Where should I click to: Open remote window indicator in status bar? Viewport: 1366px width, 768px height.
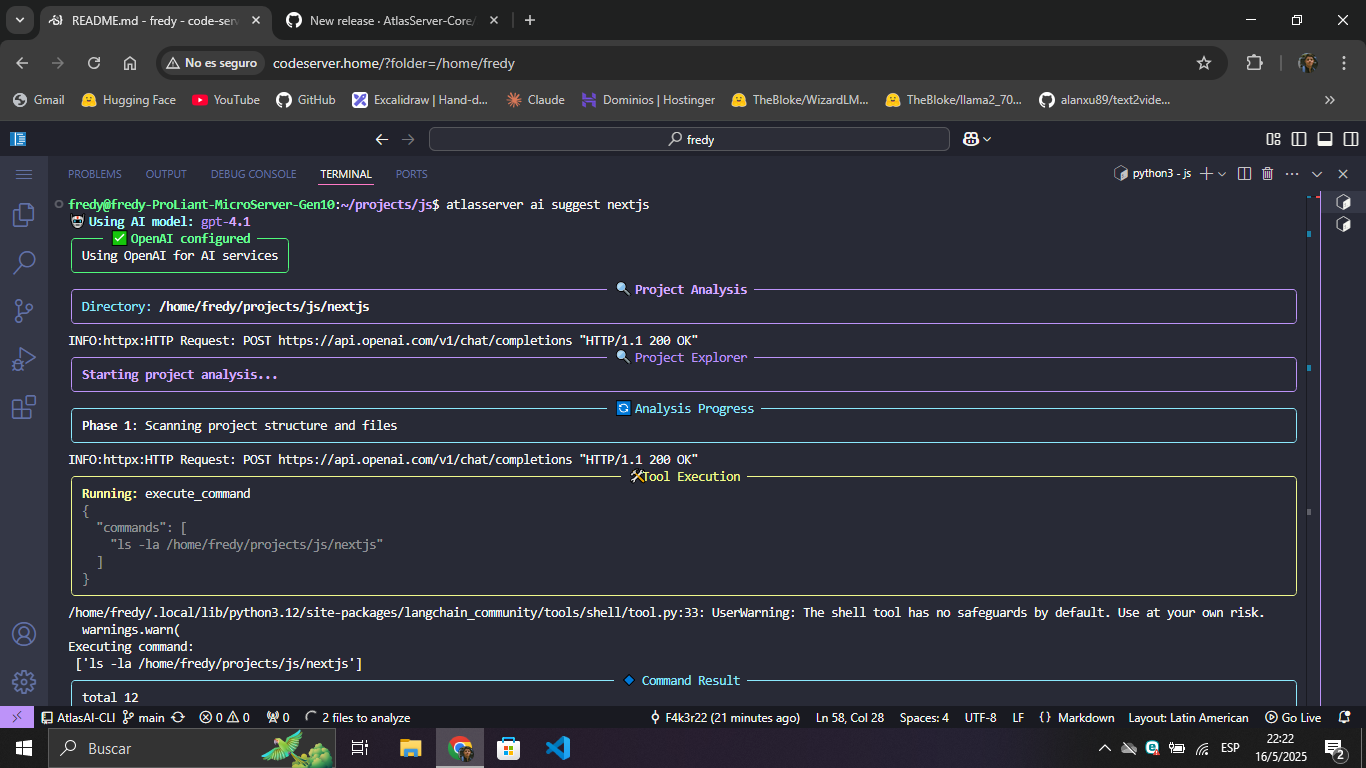17,717
